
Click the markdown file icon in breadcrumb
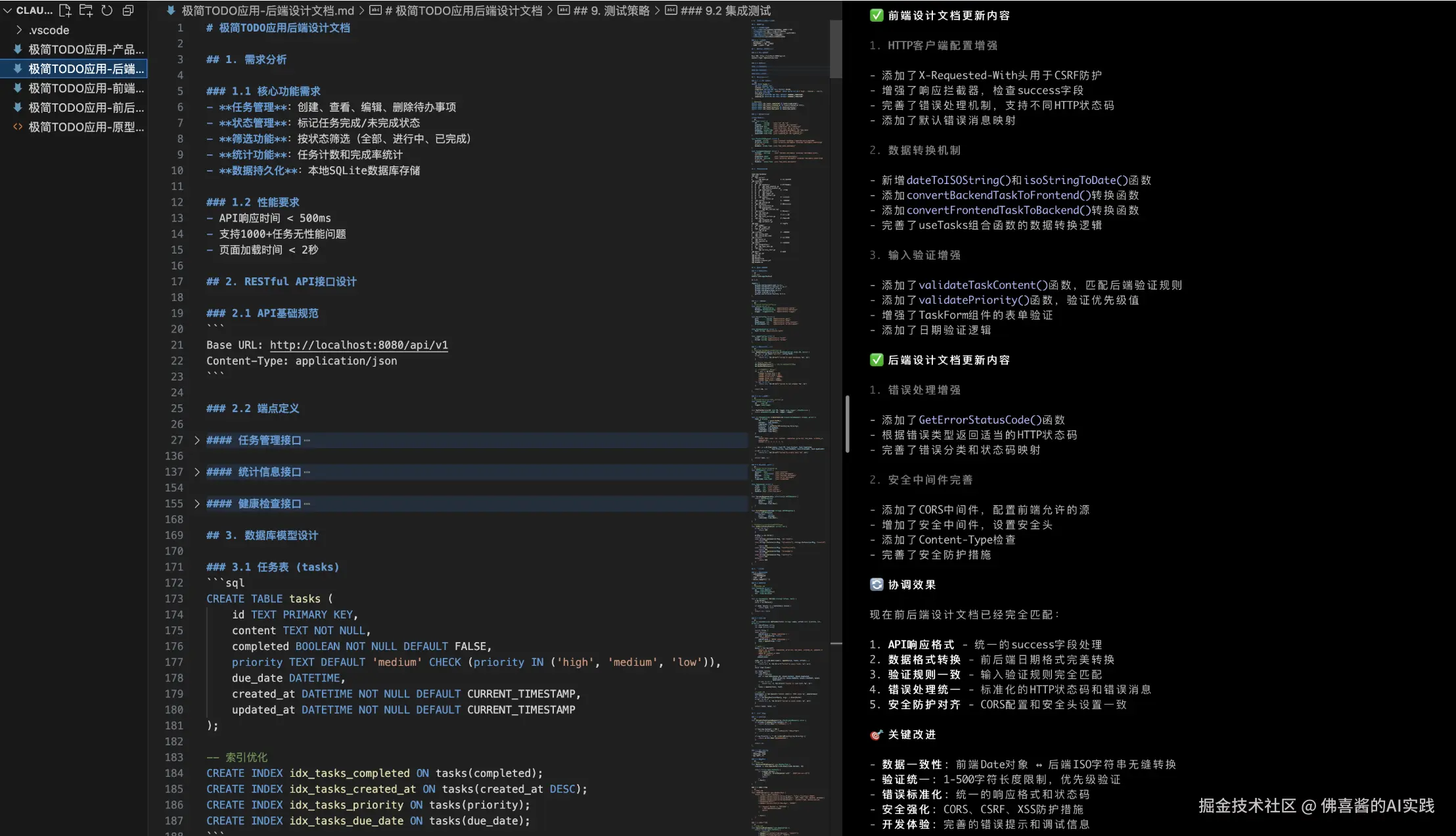[171, 11]
